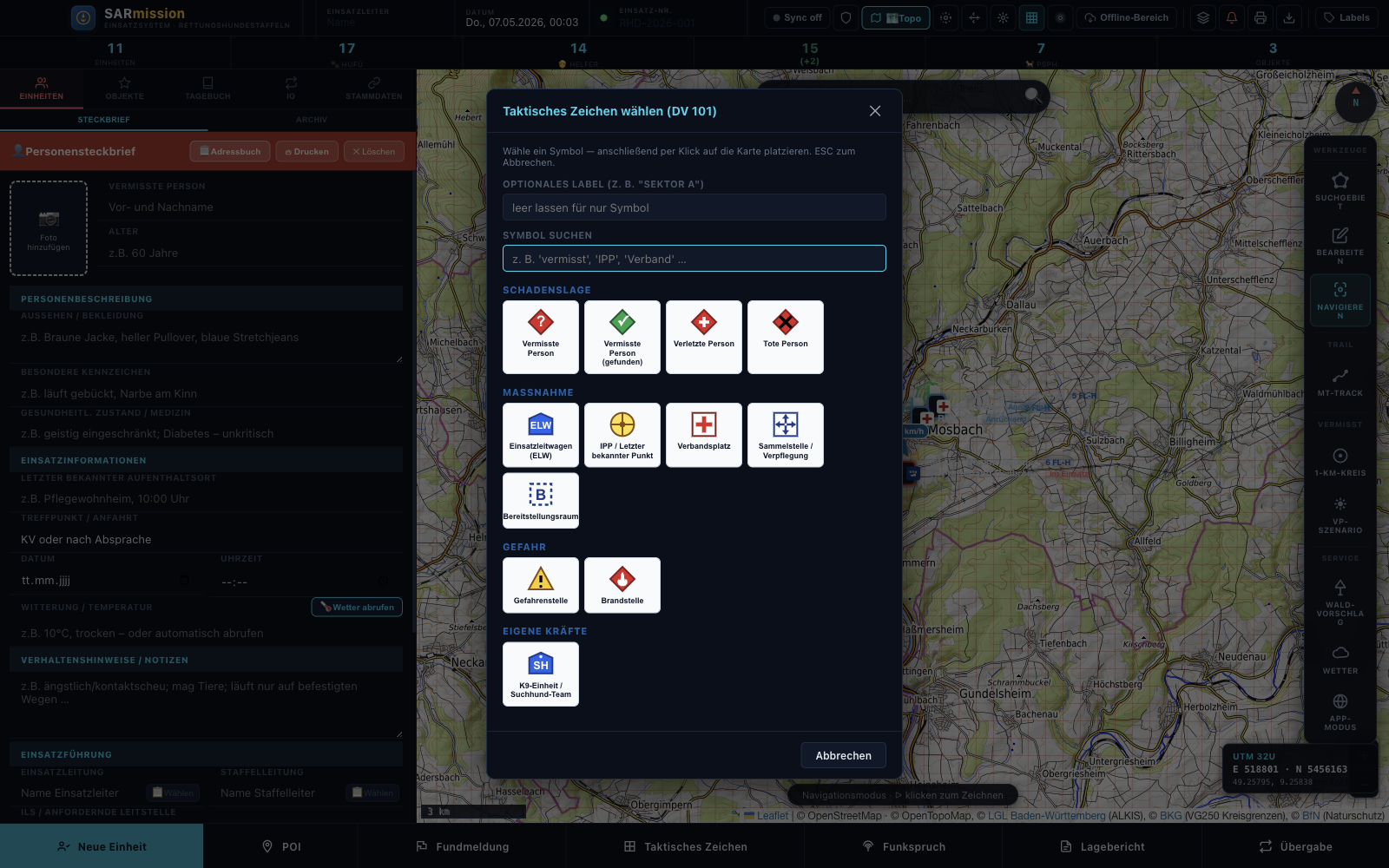
Task: Select the Gefahrenstelle warning symbol
Action: 541,585
